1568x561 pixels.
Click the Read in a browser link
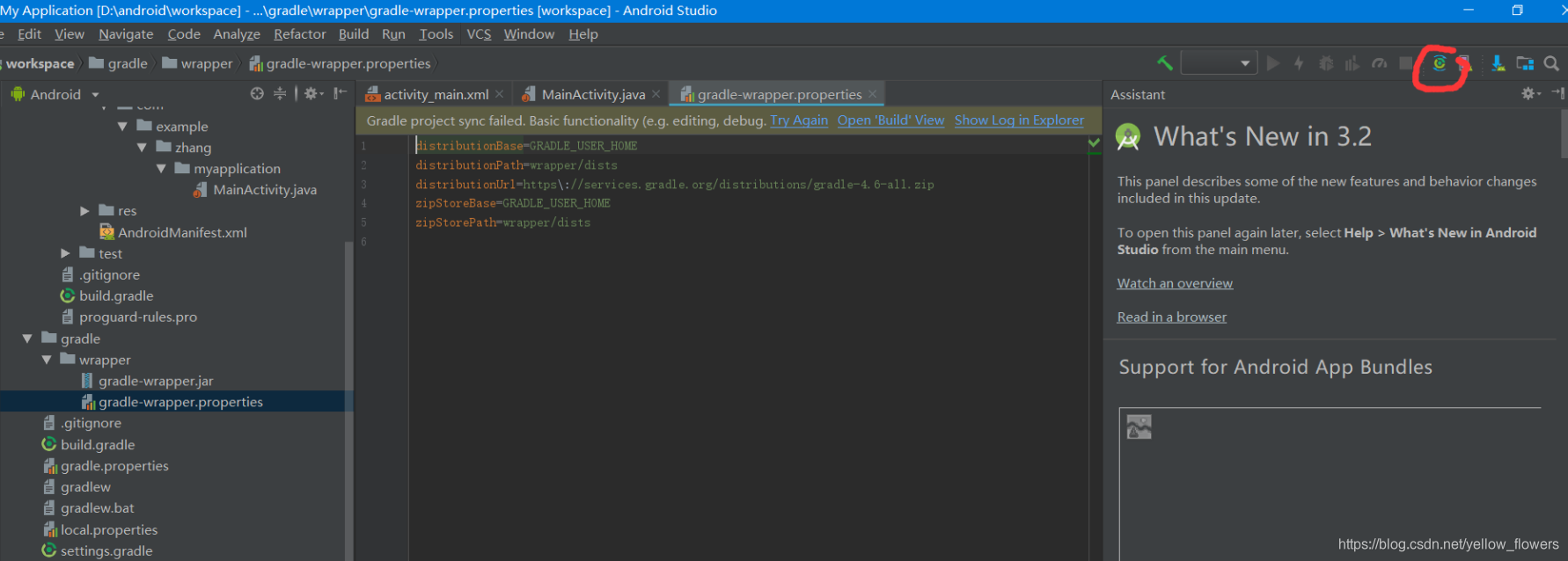point(1171,317)
